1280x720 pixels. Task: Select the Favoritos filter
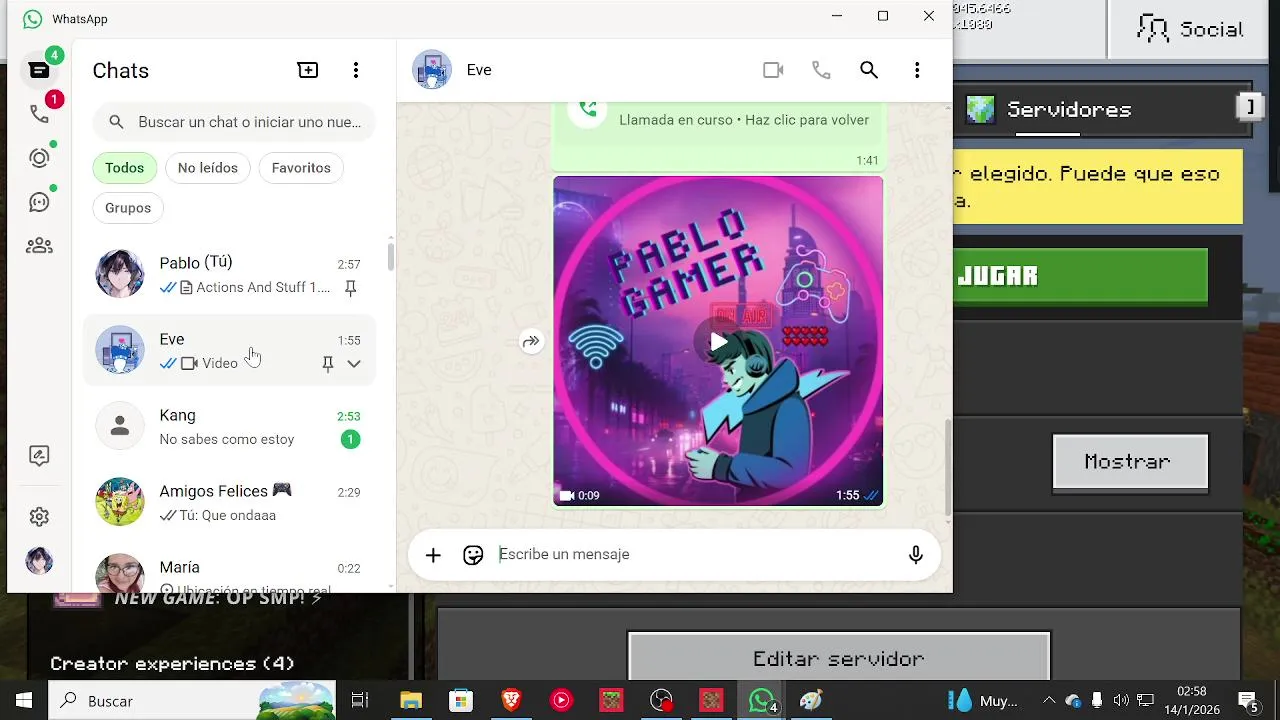[301, 168]
